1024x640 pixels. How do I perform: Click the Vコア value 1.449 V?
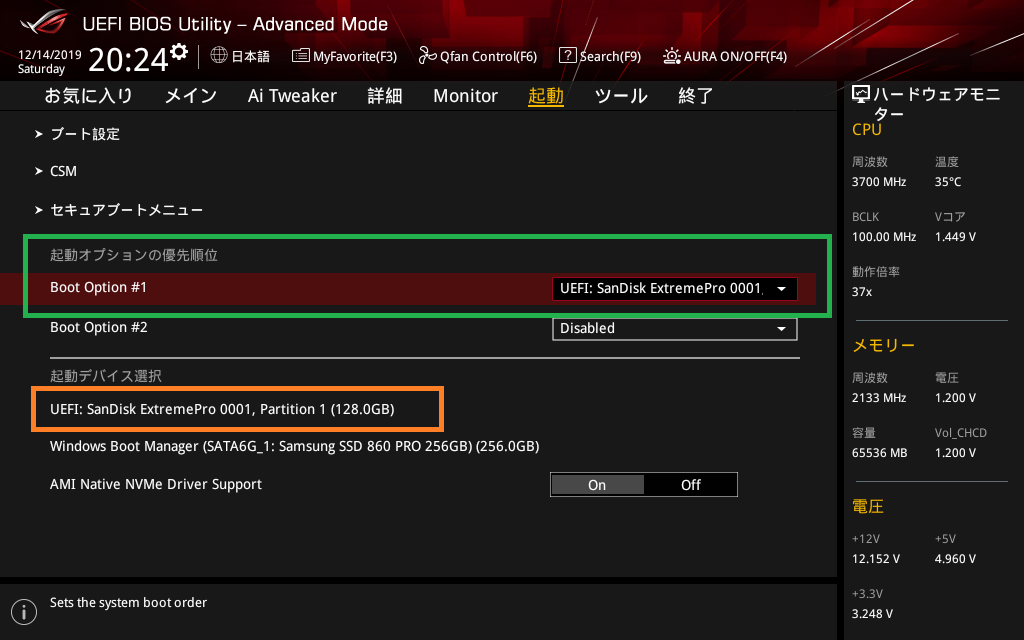point(955,236)
